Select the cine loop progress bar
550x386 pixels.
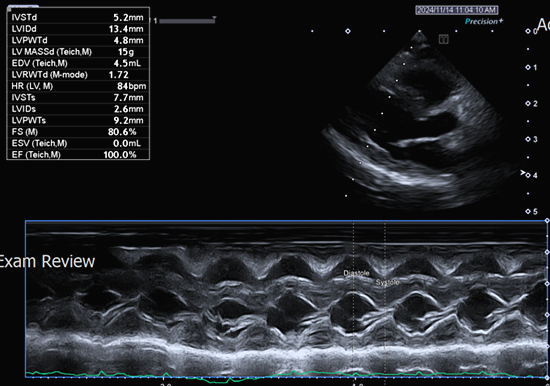click(x=187, y=21)
